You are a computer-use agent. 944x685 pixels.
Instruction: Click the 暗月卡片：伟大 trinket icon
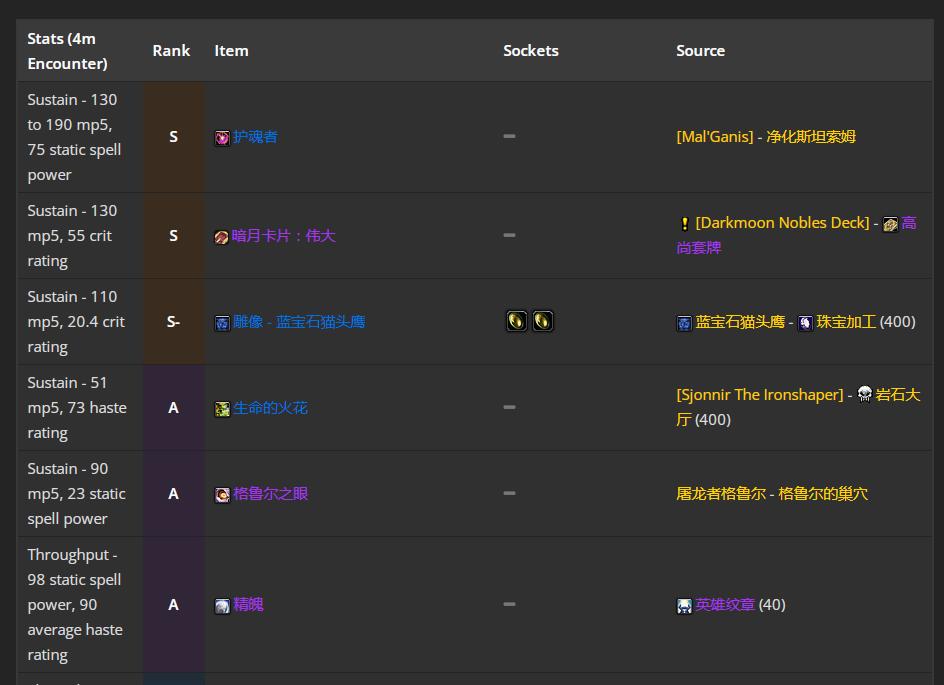222,237
